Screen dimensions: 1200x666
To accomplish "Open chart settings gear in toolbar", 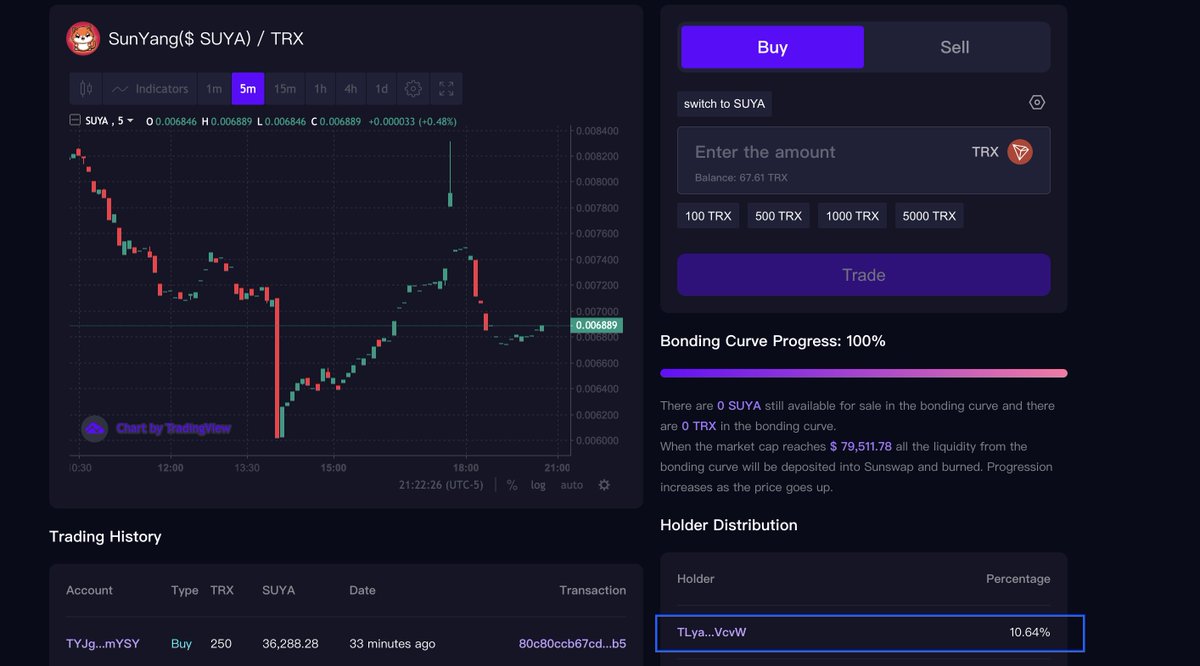I will 413,89.
